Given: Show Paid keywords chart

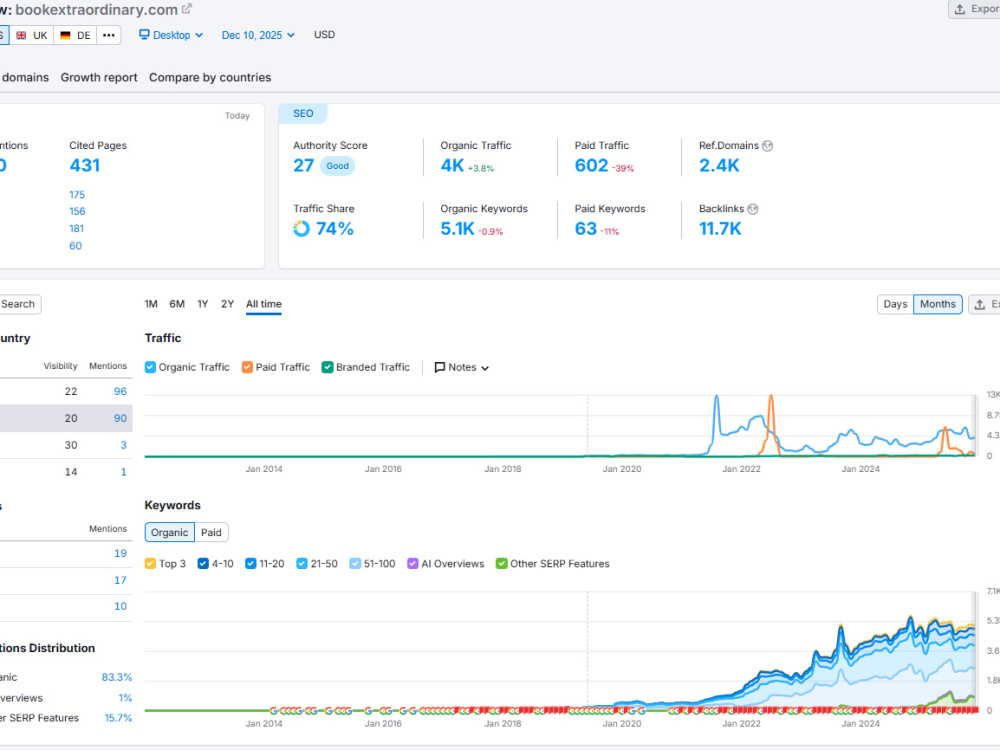Looking at the screenshot, I should (x=211, y=533).
